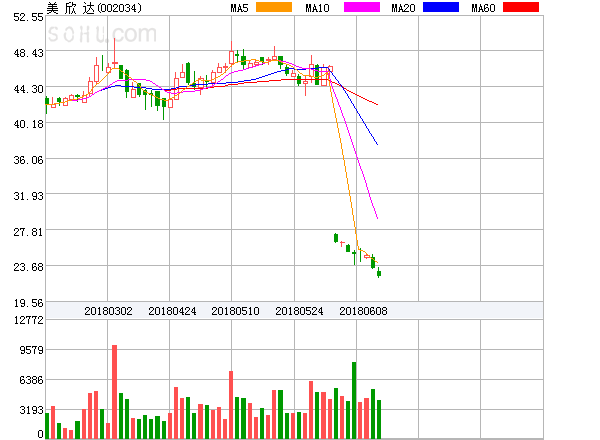Click the 20180608 date label
This screenshot has height=440, width=600.
[x=363, y=311]
